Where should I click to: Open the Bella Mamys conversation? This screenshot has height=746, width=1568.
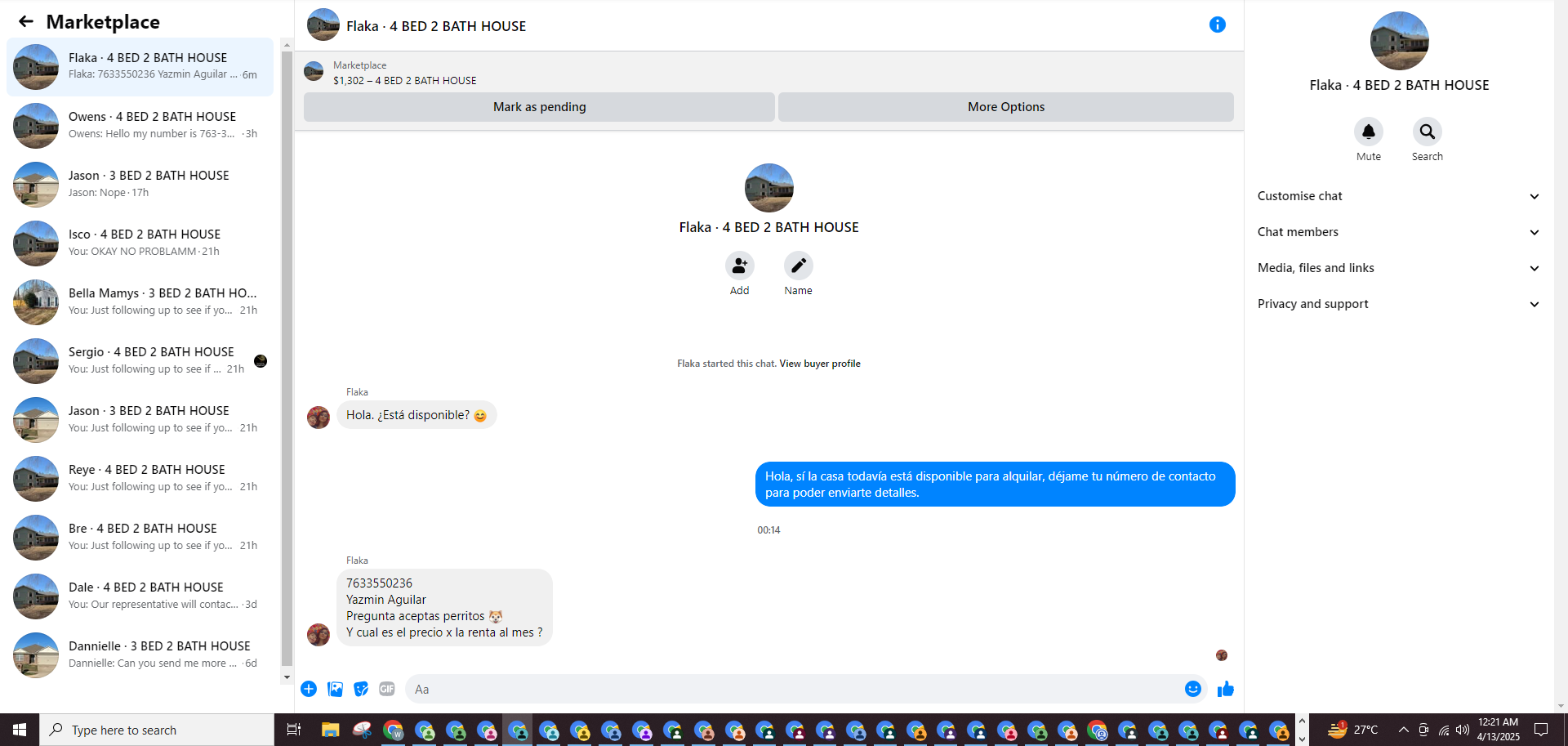point(140,302)
